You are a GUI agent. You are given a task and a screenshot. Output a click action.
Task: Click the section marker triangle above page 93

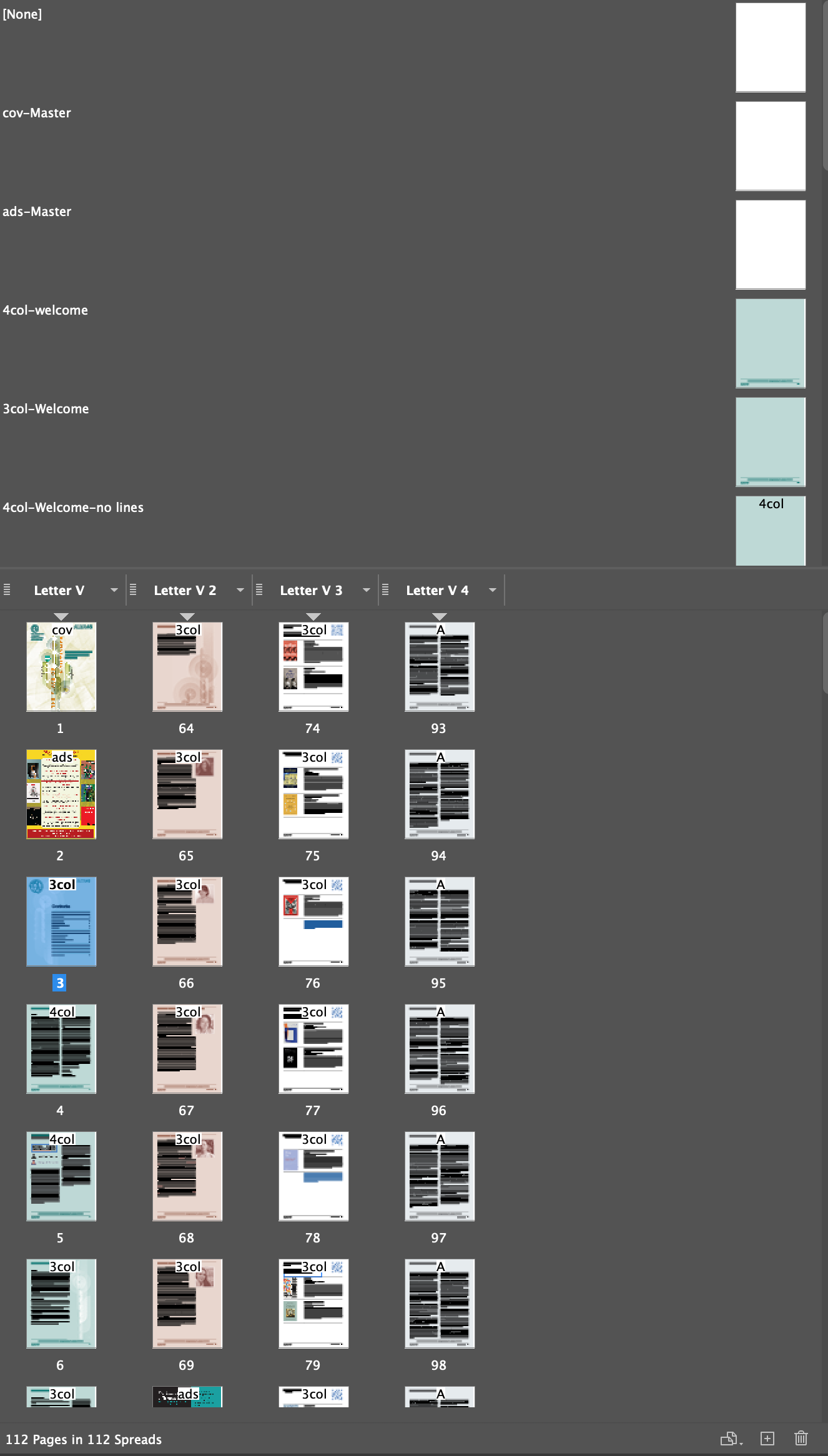(440, 617)
